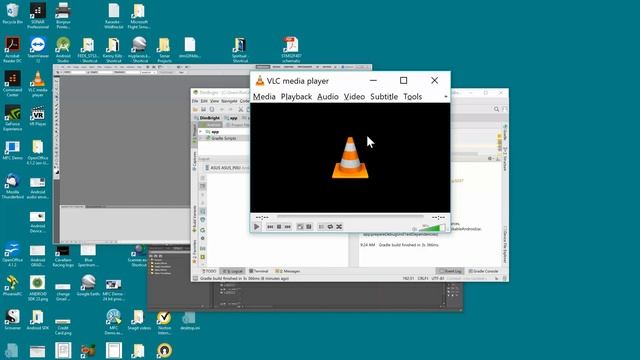The width and height of the screenshot is (640, 360).
Task: Expand the app node in Android Studio tree
Action: point(200,132)
